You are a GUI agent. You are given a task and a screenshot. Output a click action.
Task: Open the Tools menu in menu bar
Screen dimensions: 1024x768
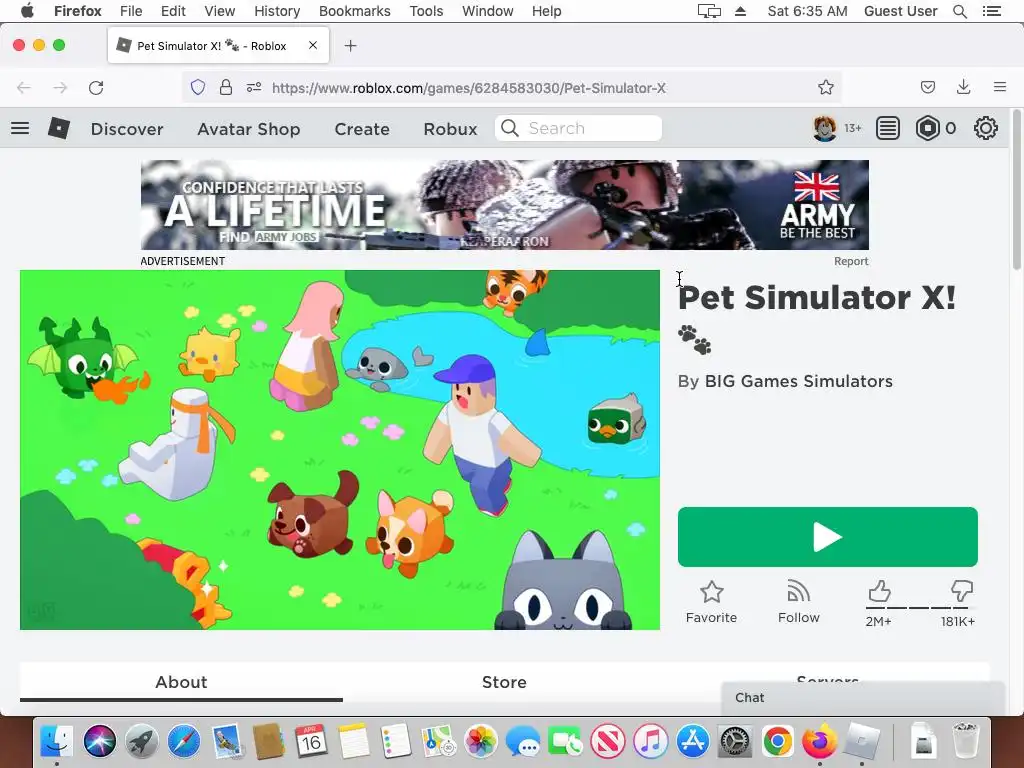426,11
